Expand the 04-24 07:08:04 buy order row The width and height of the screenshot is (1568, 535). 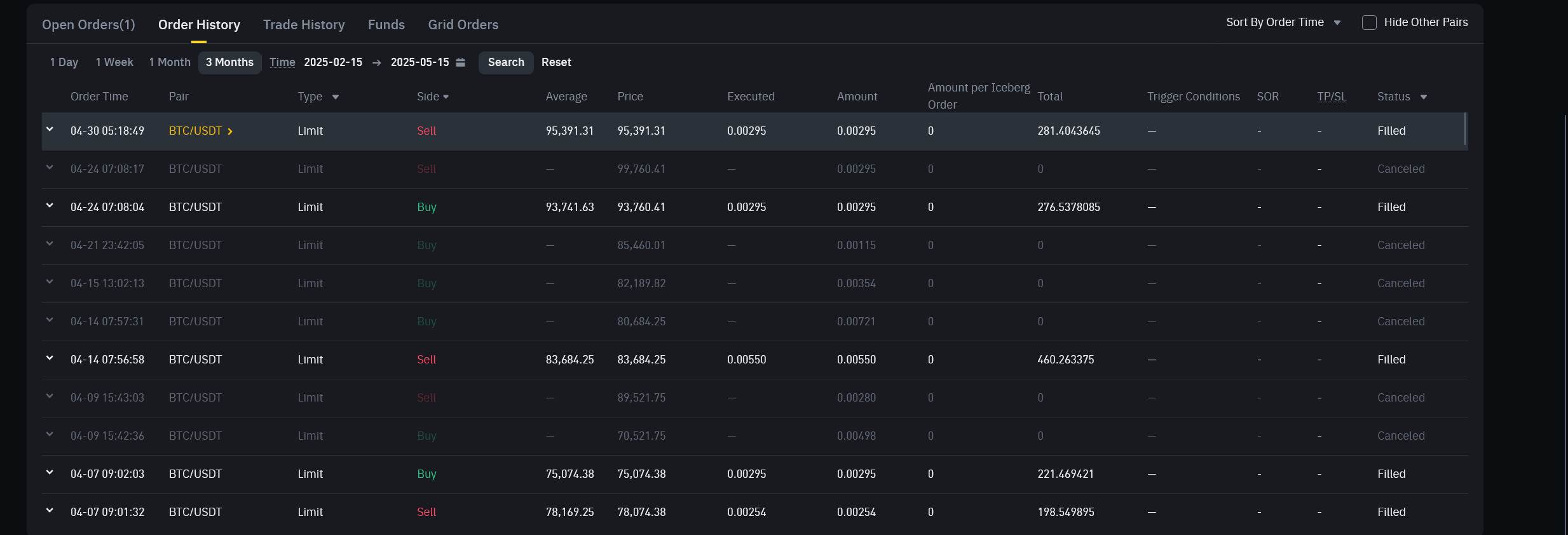point(50,206)
